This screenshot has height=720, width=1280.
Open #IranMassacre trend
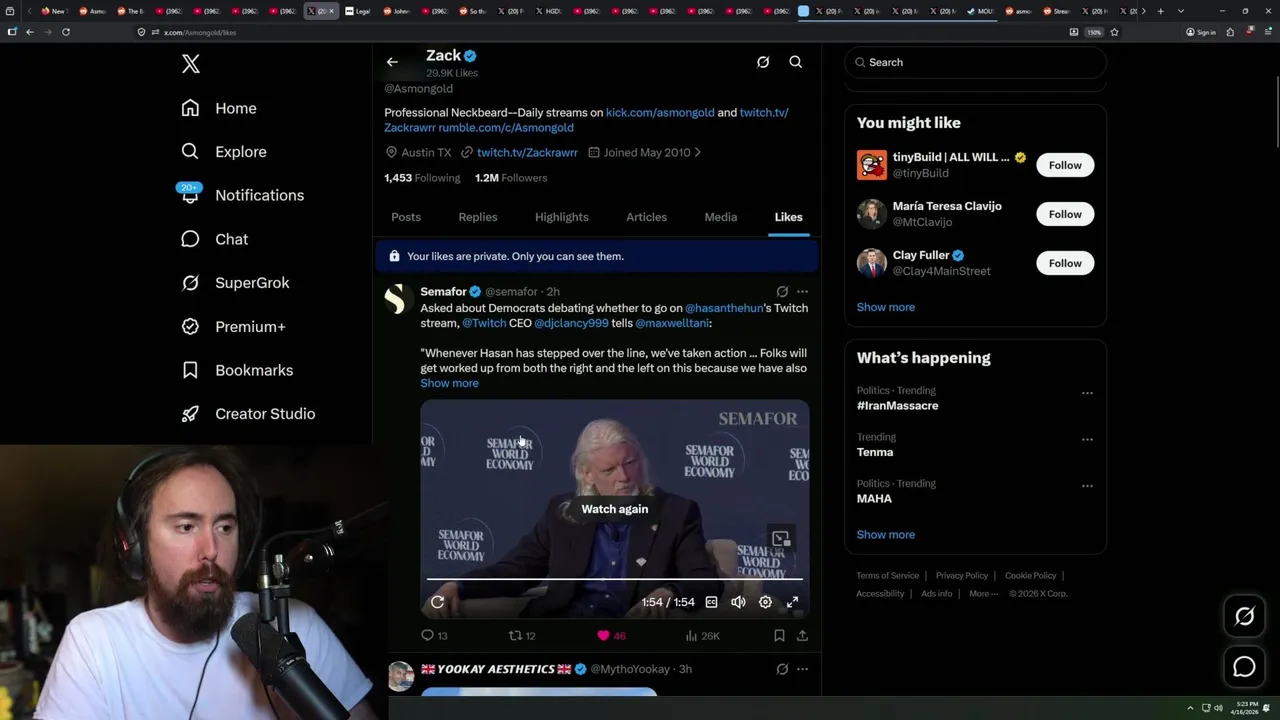(x=897, y=406)
